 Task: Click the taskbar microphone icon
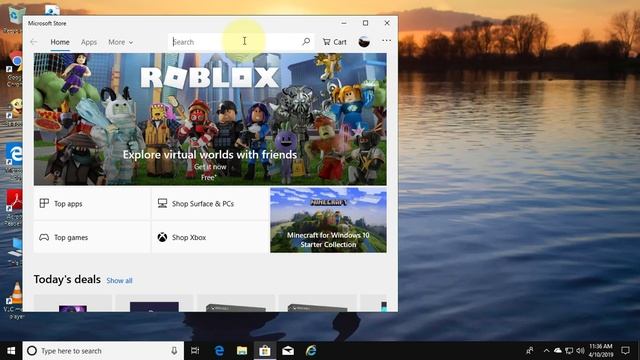[x=174, y=351]
